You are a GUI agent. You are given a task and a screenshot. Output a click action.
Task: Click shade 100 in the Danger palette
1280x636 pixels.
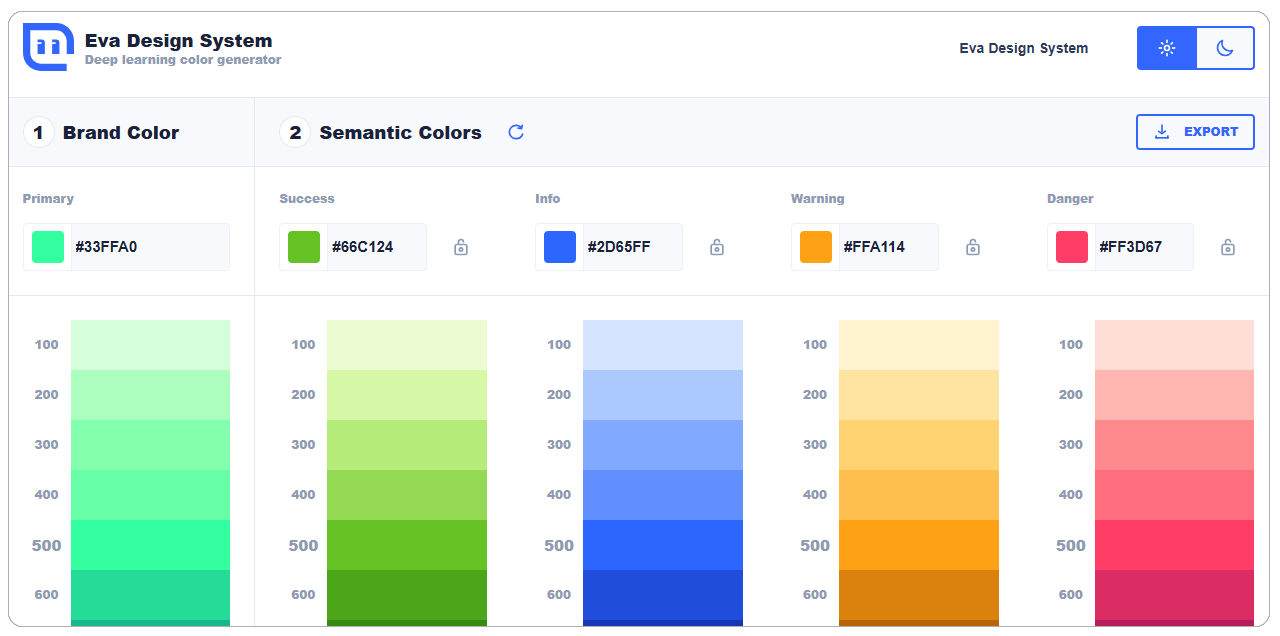pyautogui.click(x=1174, y=344)
